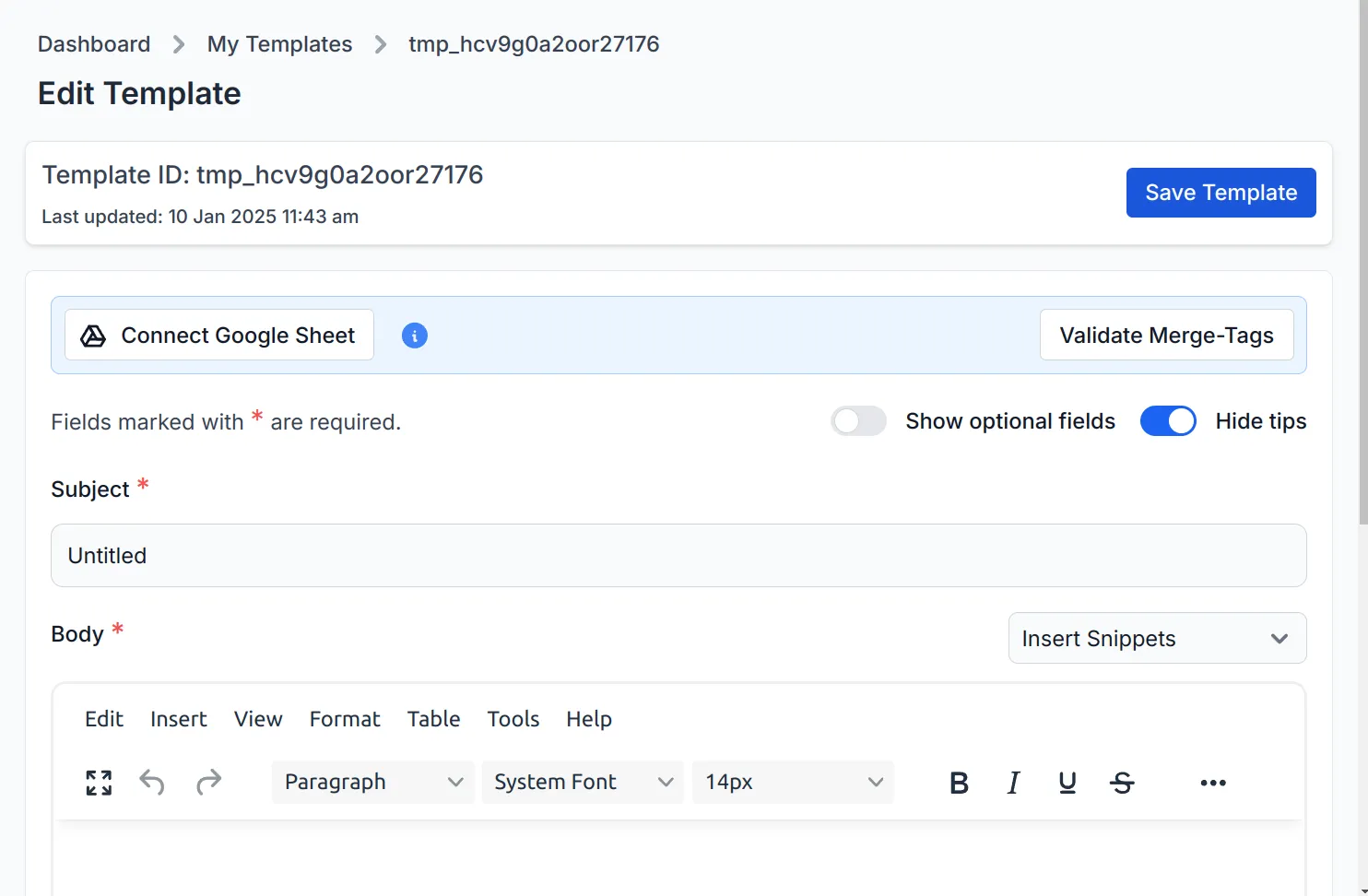Click Save Template
Image resolution: width=1368 pixels, height=896 pixels.
pos(1221,193)
